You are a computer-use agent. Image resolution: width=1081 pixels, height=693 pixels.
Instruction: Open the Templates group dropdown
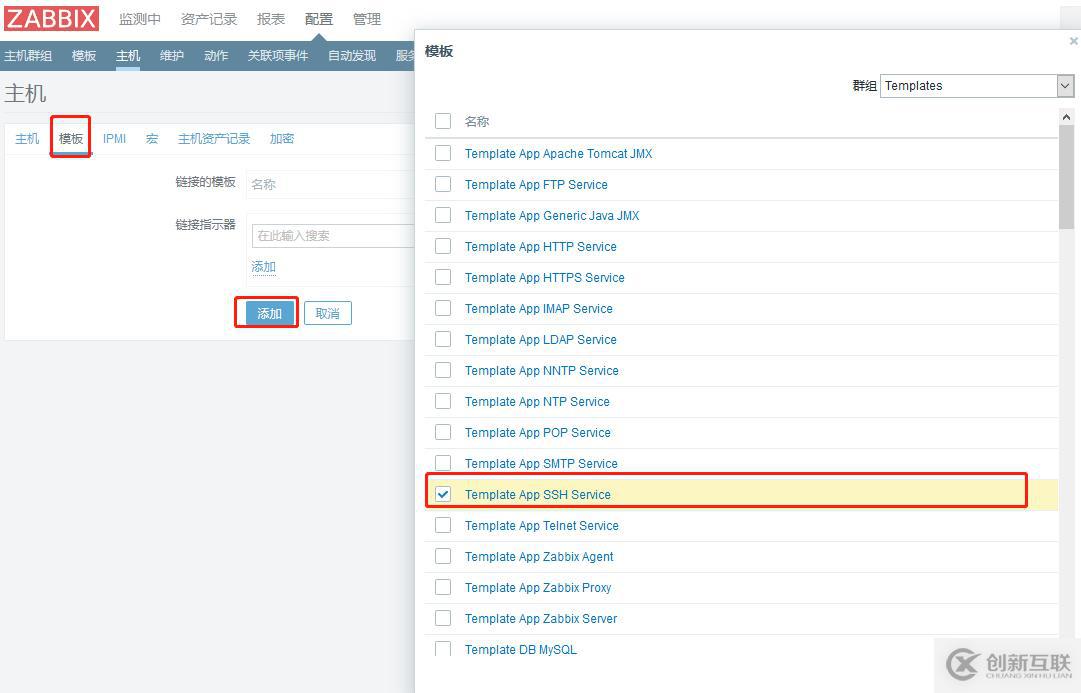[x=1064, y=86]
